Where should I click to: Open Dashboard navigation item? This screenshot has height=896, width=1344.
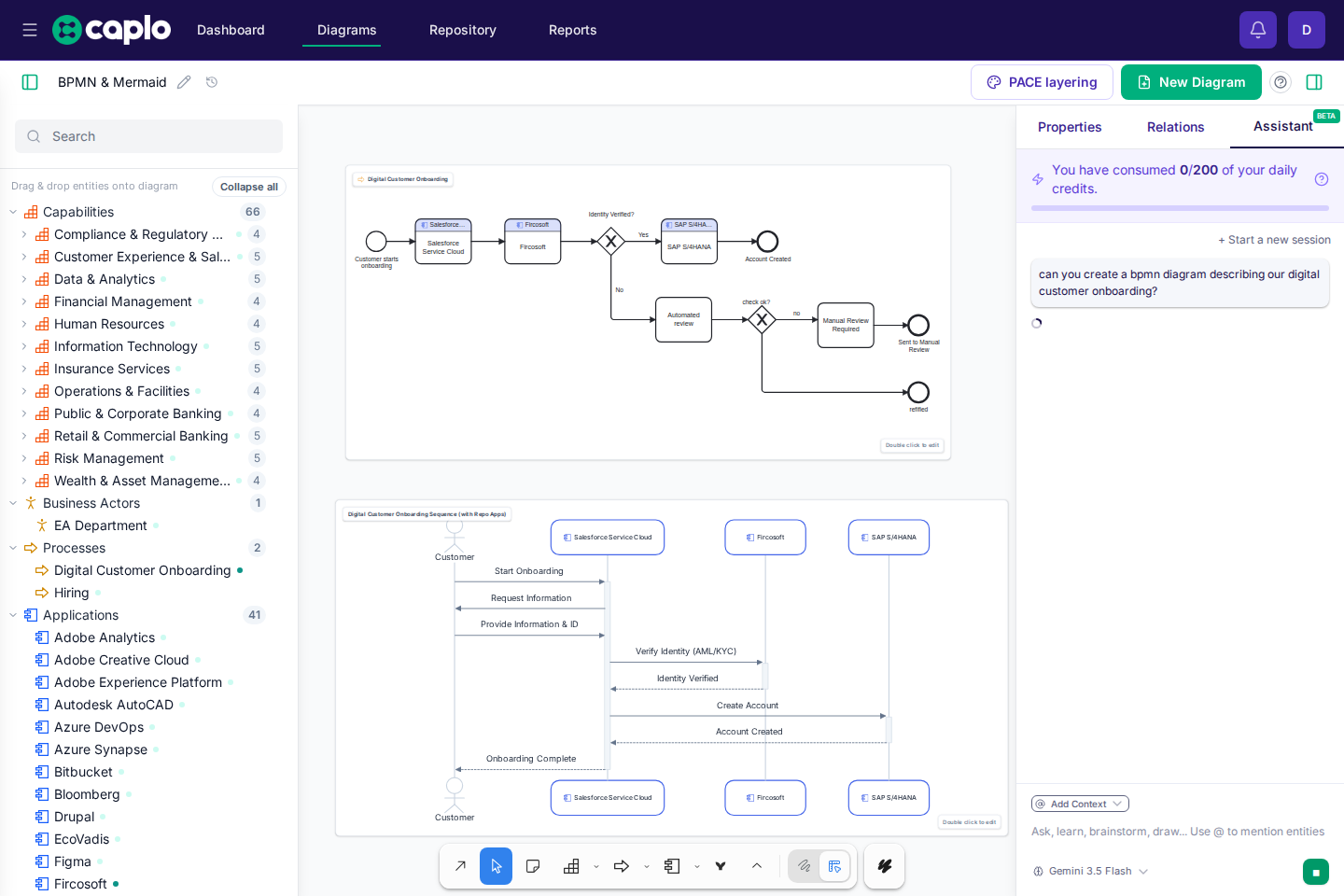click(231, 30)
